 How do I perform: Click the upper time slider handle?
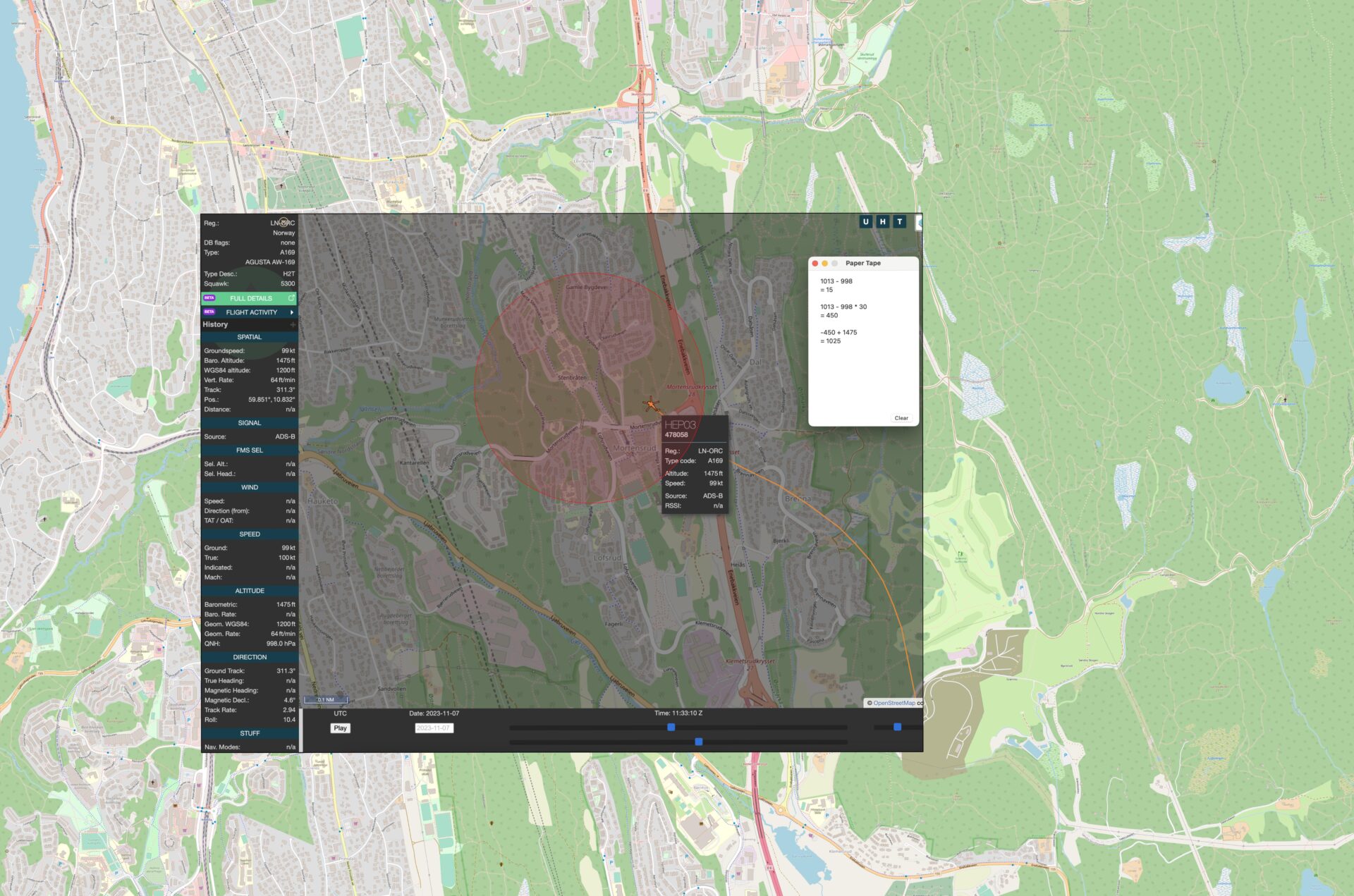pos(671,727)
